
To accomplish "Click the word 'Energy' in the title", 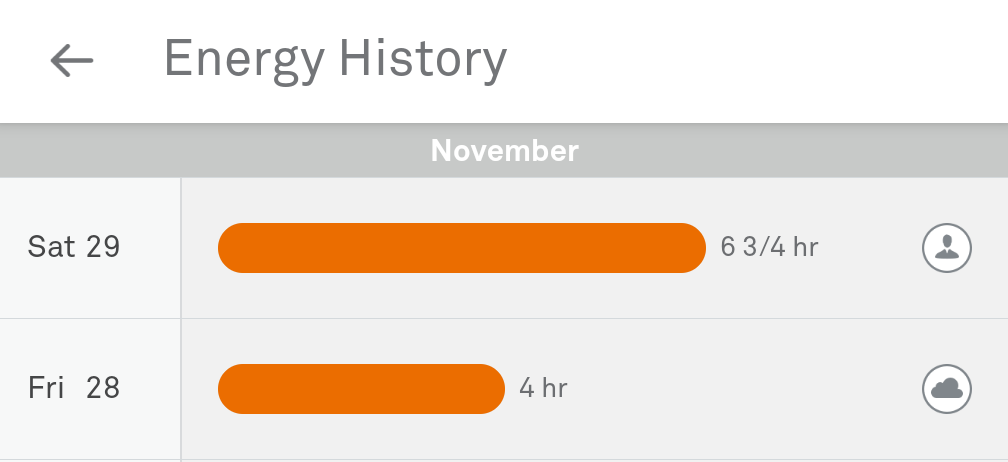I will pyautogui.click(x=243, y=60).
